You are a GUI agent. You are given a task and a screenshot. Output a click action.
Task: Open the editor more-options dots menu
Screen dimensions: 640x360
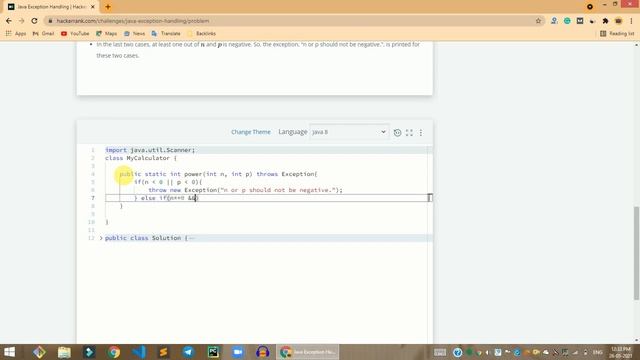(x=421, y=132)
